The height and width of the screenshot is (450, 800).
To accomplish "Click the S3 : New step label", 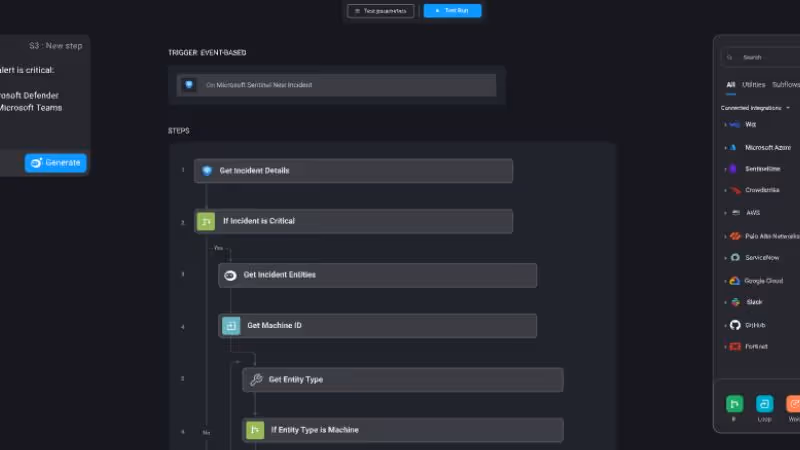I will (56, 46).
